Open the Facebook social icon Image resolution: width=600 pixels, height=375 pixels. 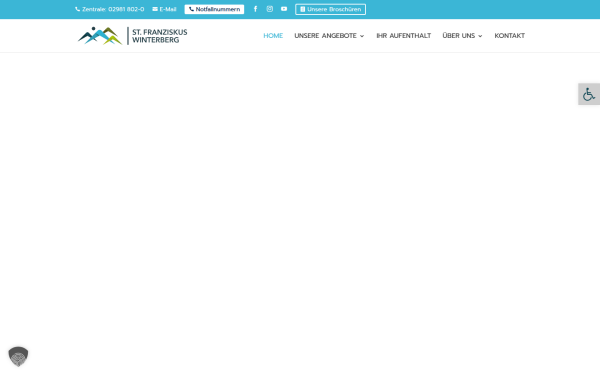tap(255, 9)
